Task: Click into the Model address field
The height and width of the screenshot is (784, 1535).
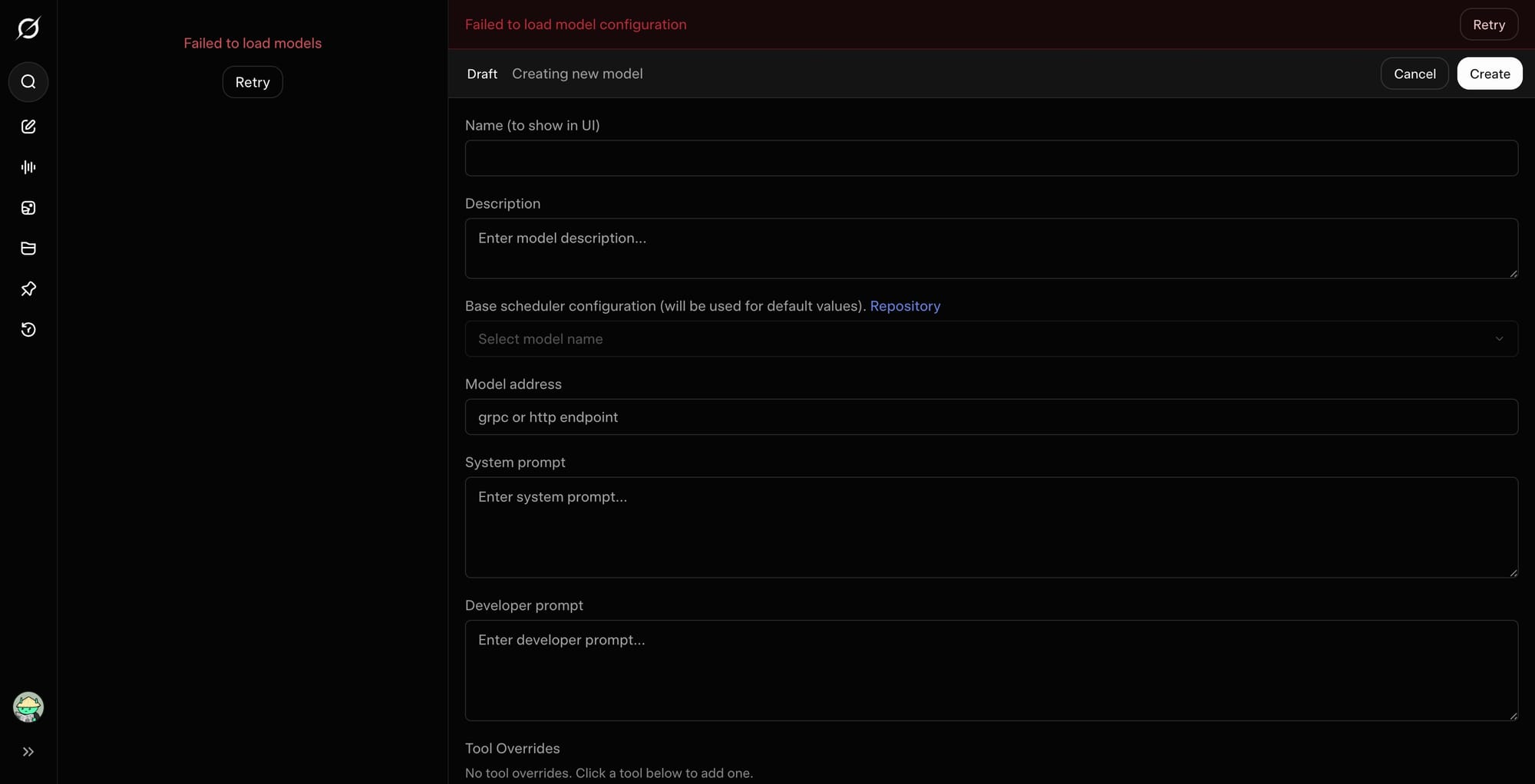Action: point(991,417)
